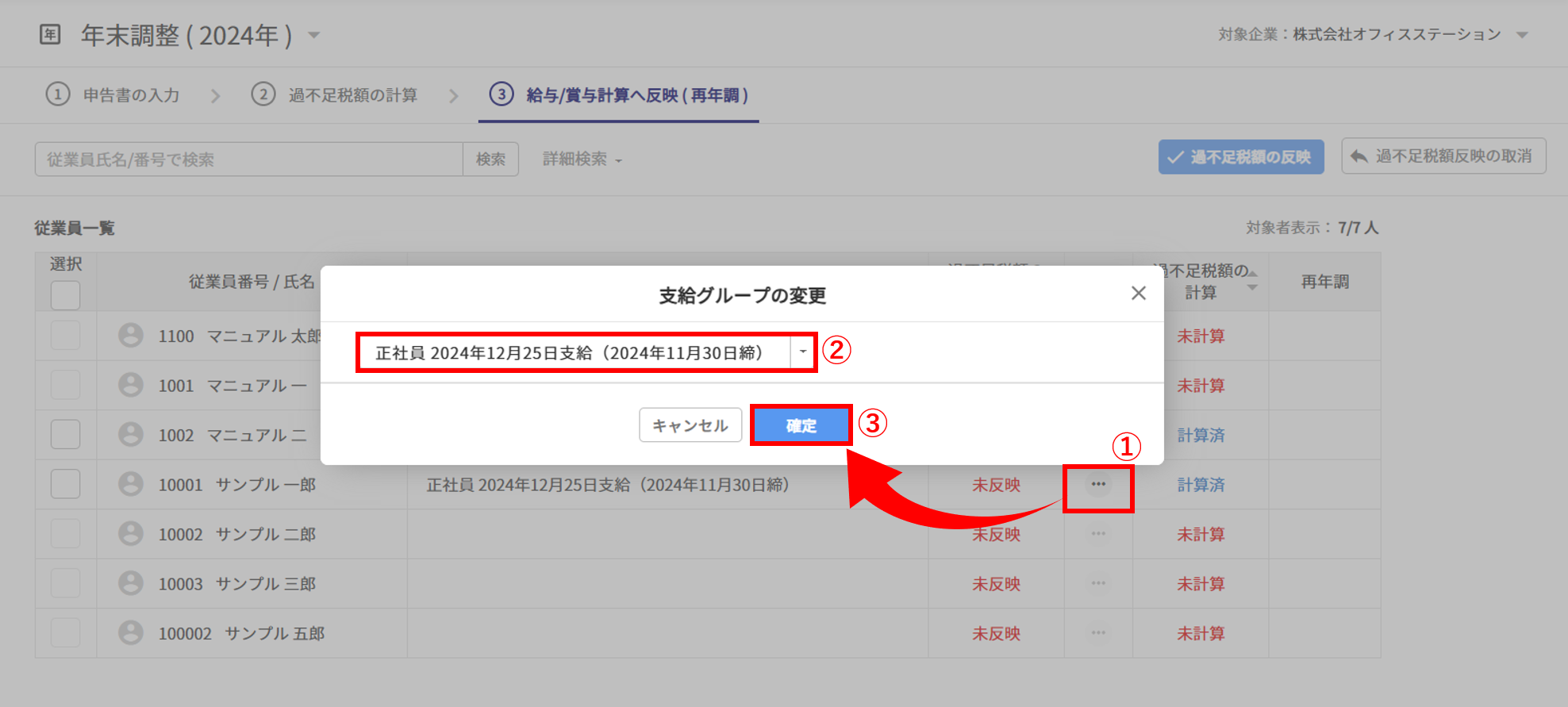The height and width of the screenshot is (707, 1568).
Task: Focus the 従業員氏名/番号で検索 search field
Action: [x=249, y=159]
